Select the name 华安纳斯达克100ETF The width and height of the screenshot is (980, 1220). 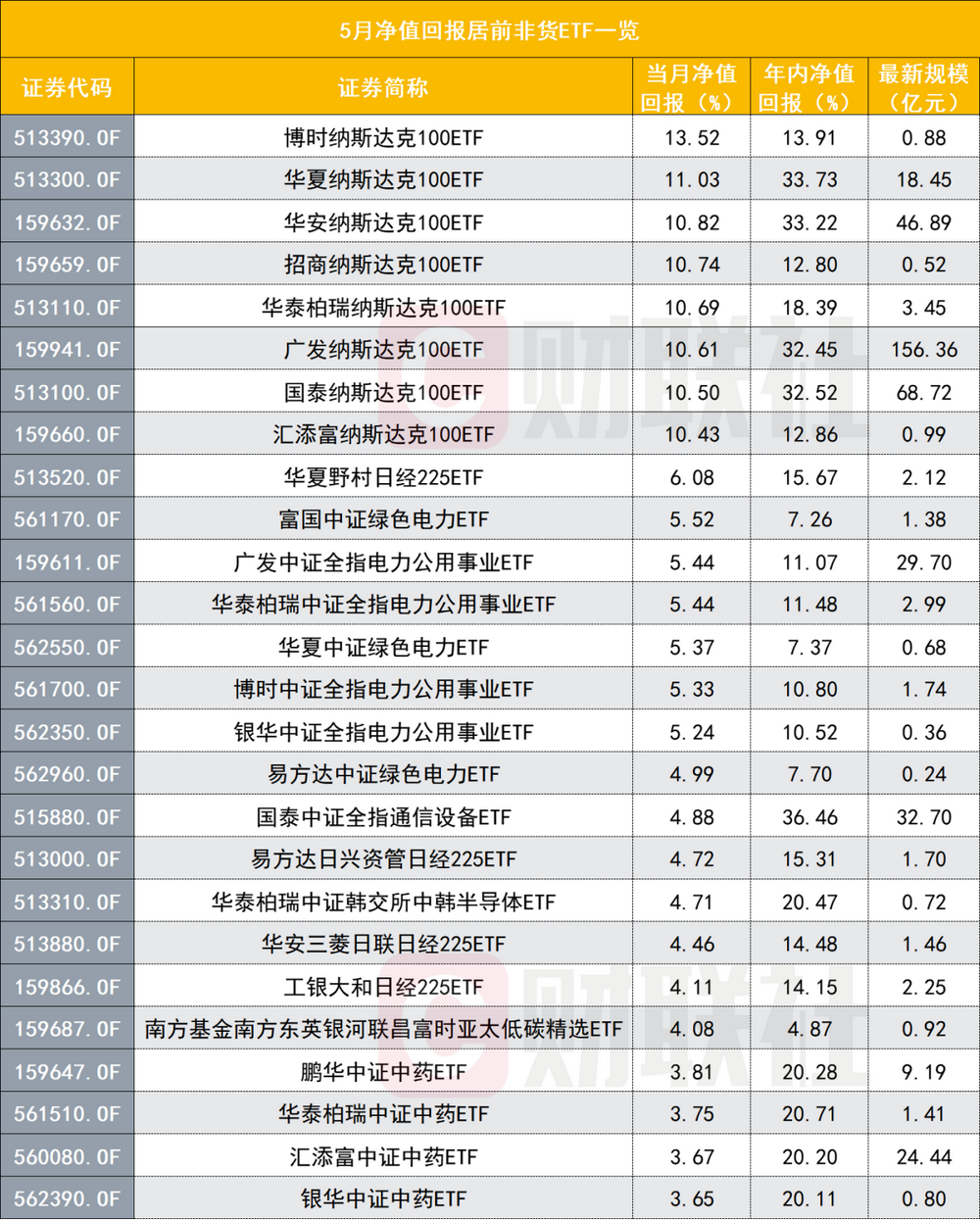pos(383,223)
